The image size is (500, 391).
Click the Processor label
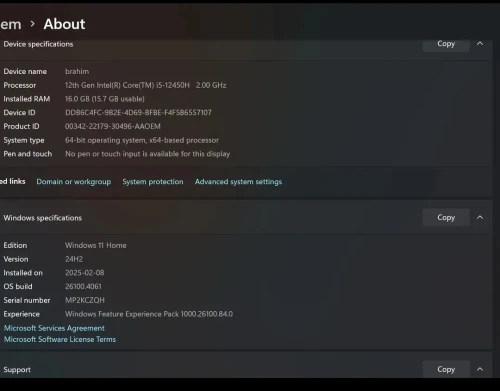(20, 85)
